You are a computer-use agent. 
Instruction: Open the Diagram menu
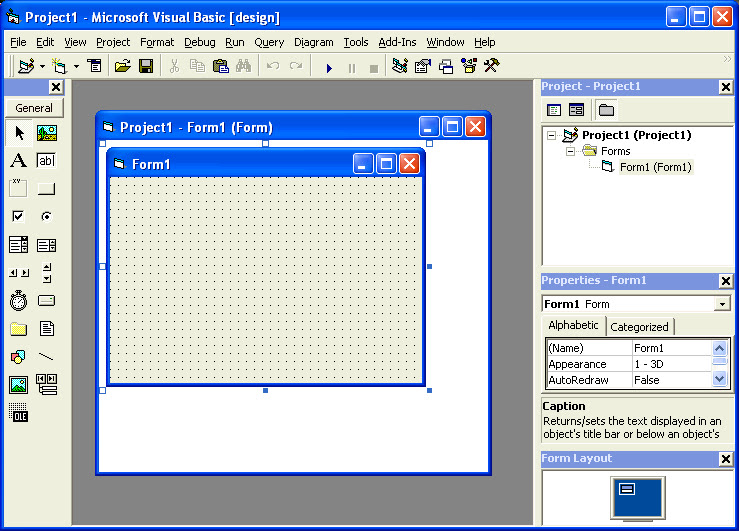314,42
